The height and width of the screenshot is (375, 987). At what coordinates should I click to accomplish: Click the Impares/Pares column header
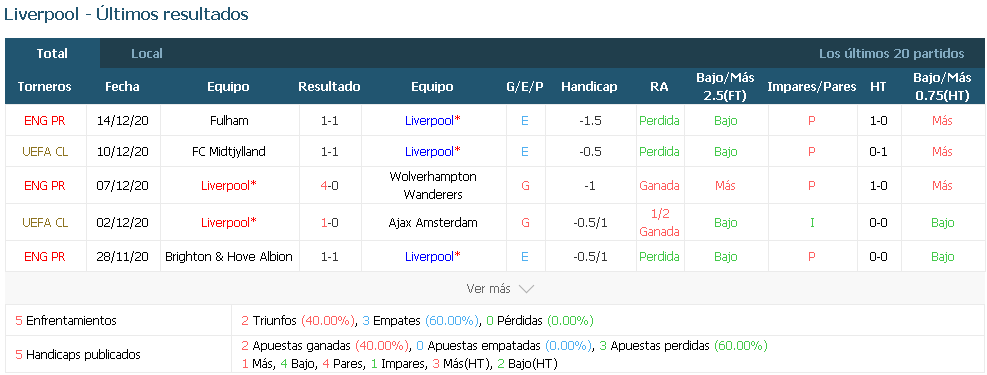812,87
